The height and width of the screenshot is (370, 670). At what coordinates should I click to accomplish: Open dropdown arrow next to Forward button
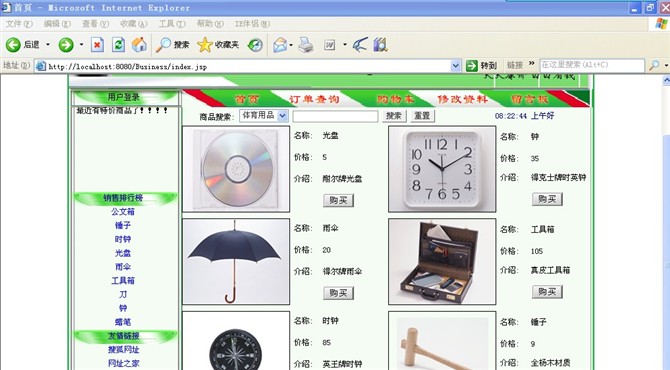pos(81,44)
